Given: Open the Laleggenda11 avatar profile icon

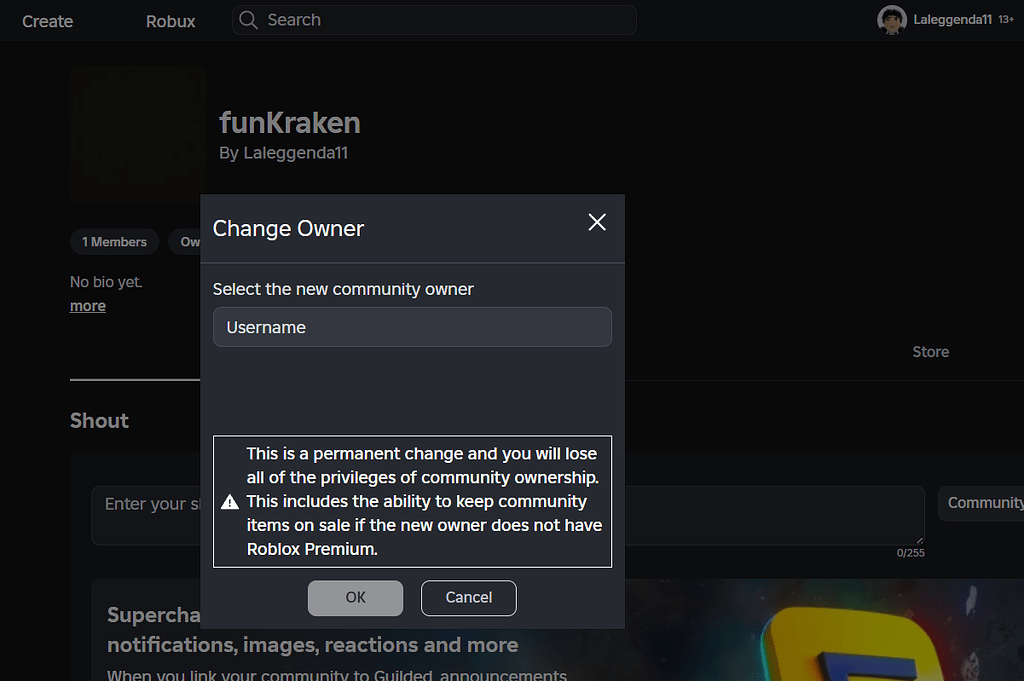Looking at the screenshot, I should click(x=891, y=19).
